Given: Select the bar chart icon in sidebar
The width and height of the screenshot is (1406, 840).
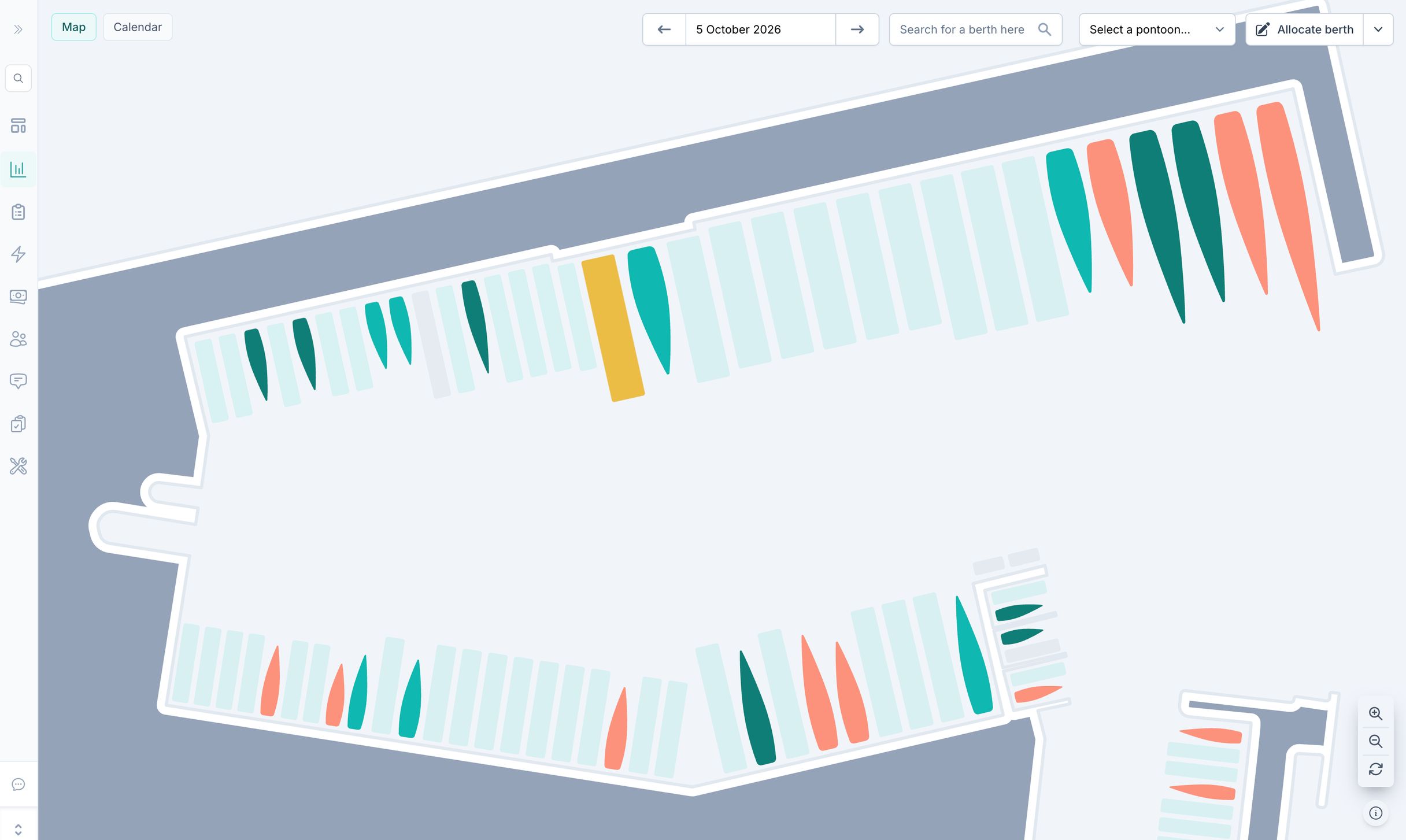Looking at the screenshot, I should click(x=18, y=169).
